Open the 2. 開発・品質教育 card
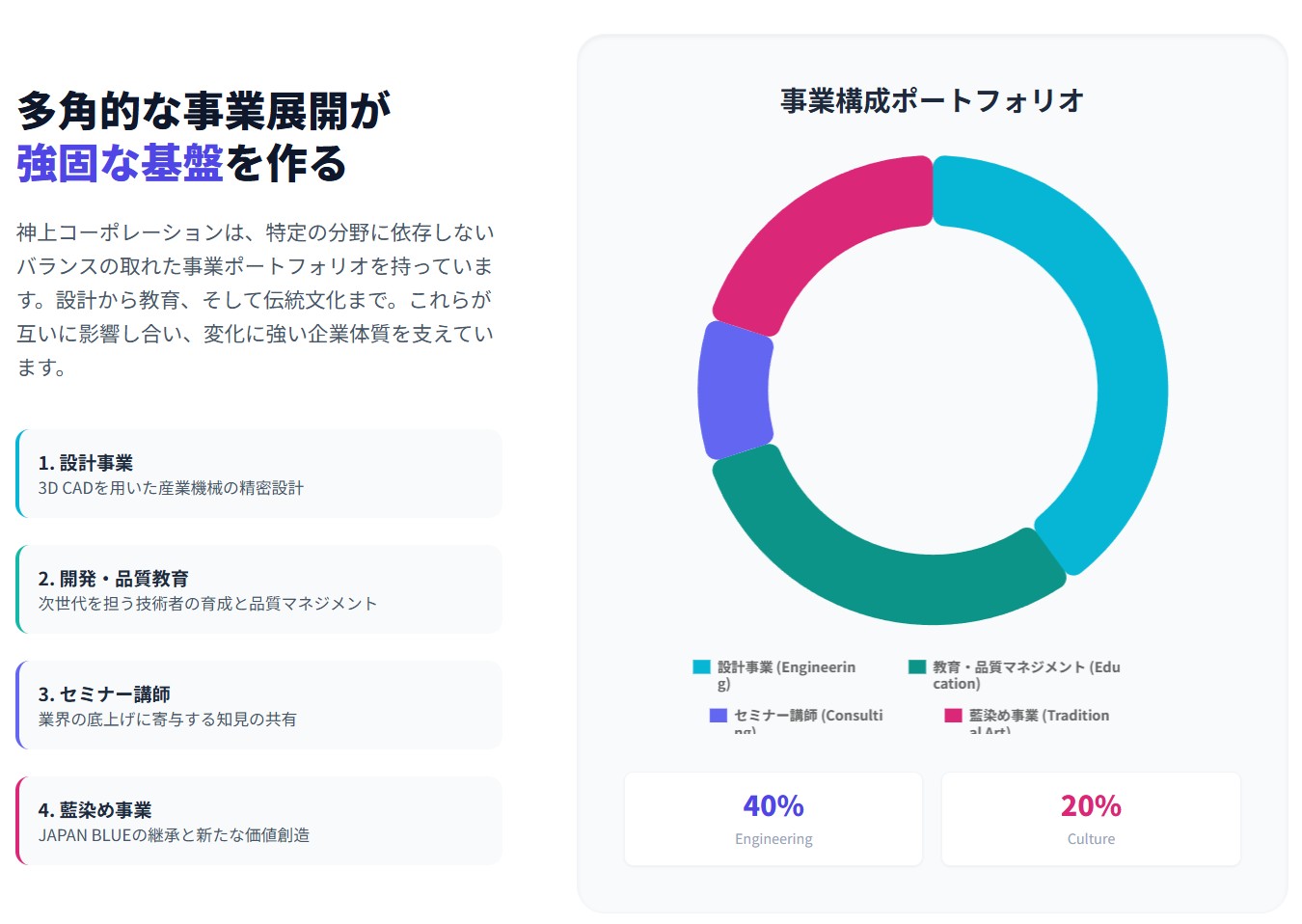 click(x=259, y=589)
